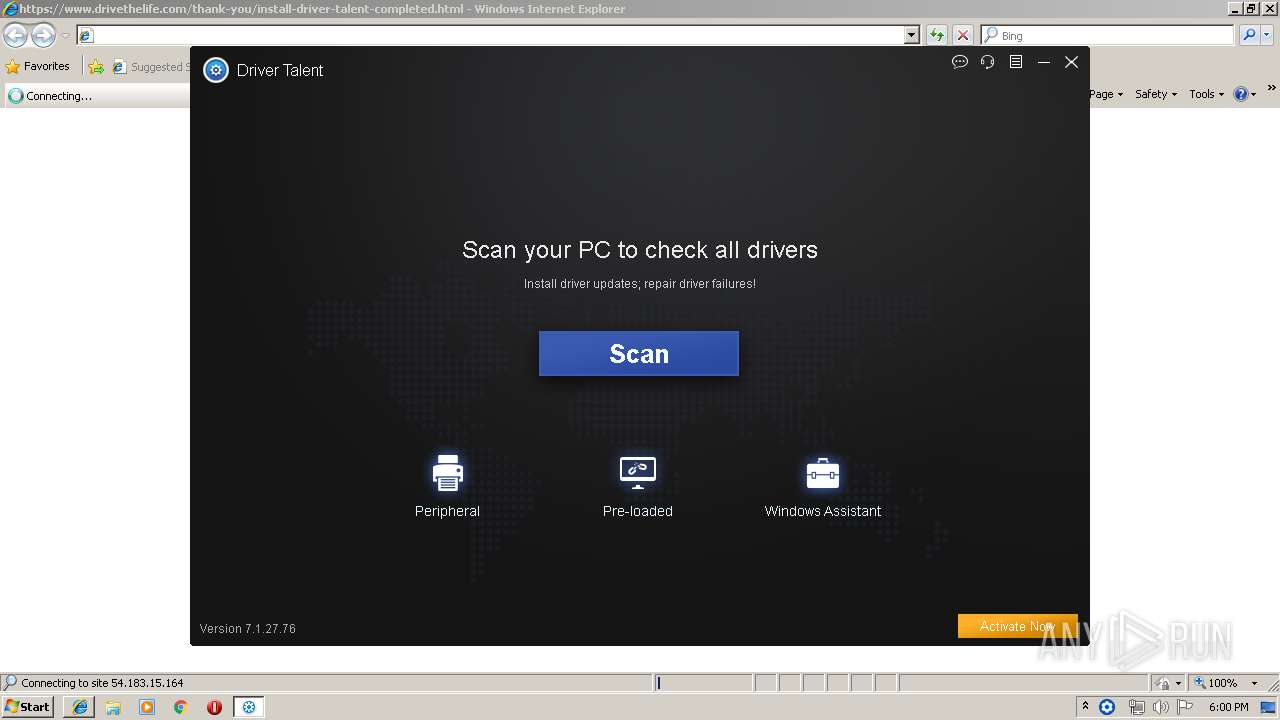Expand search provider dropdown
The width and height of the screenshot is (1280, 720).
[x=1267, y=35]
